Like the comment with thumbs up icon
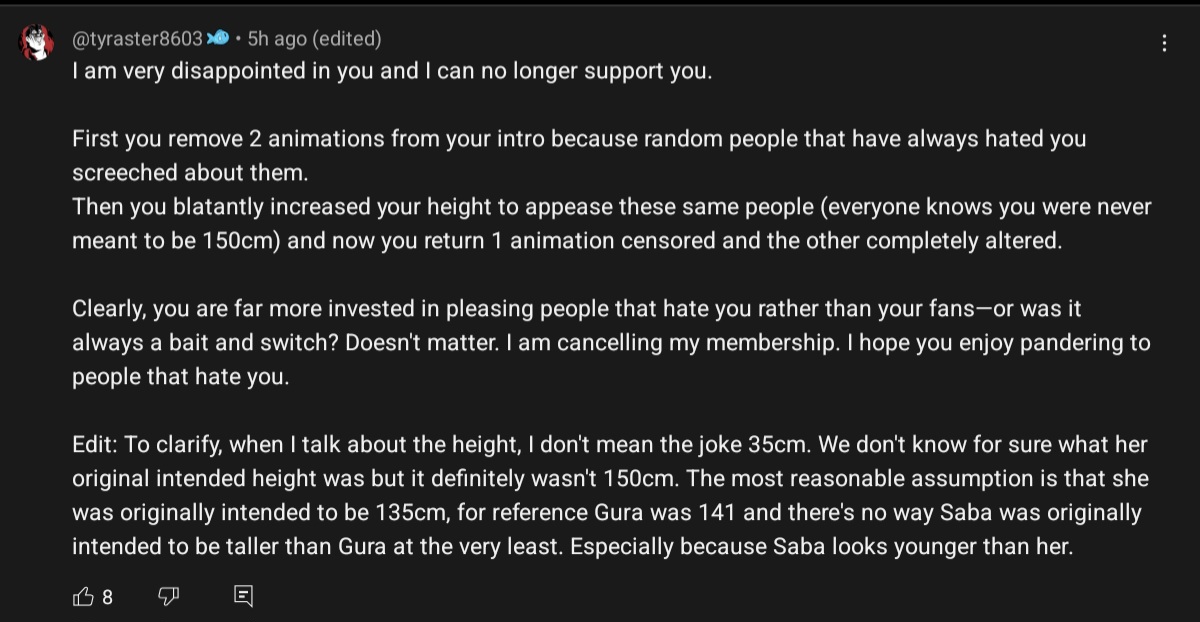Screen dimensions: 1200x622 click(83, 597)
